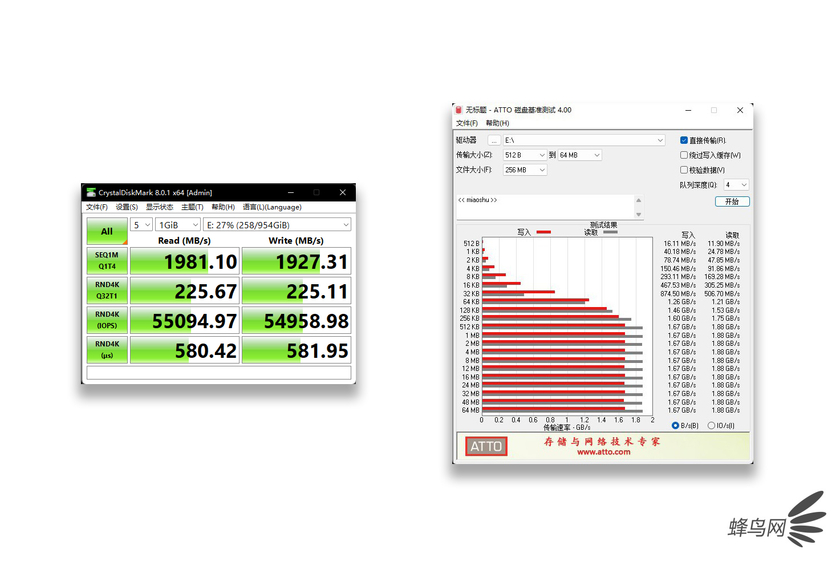
Task: Click the Write (MB/s) column header
Action: tap(296, 241)
